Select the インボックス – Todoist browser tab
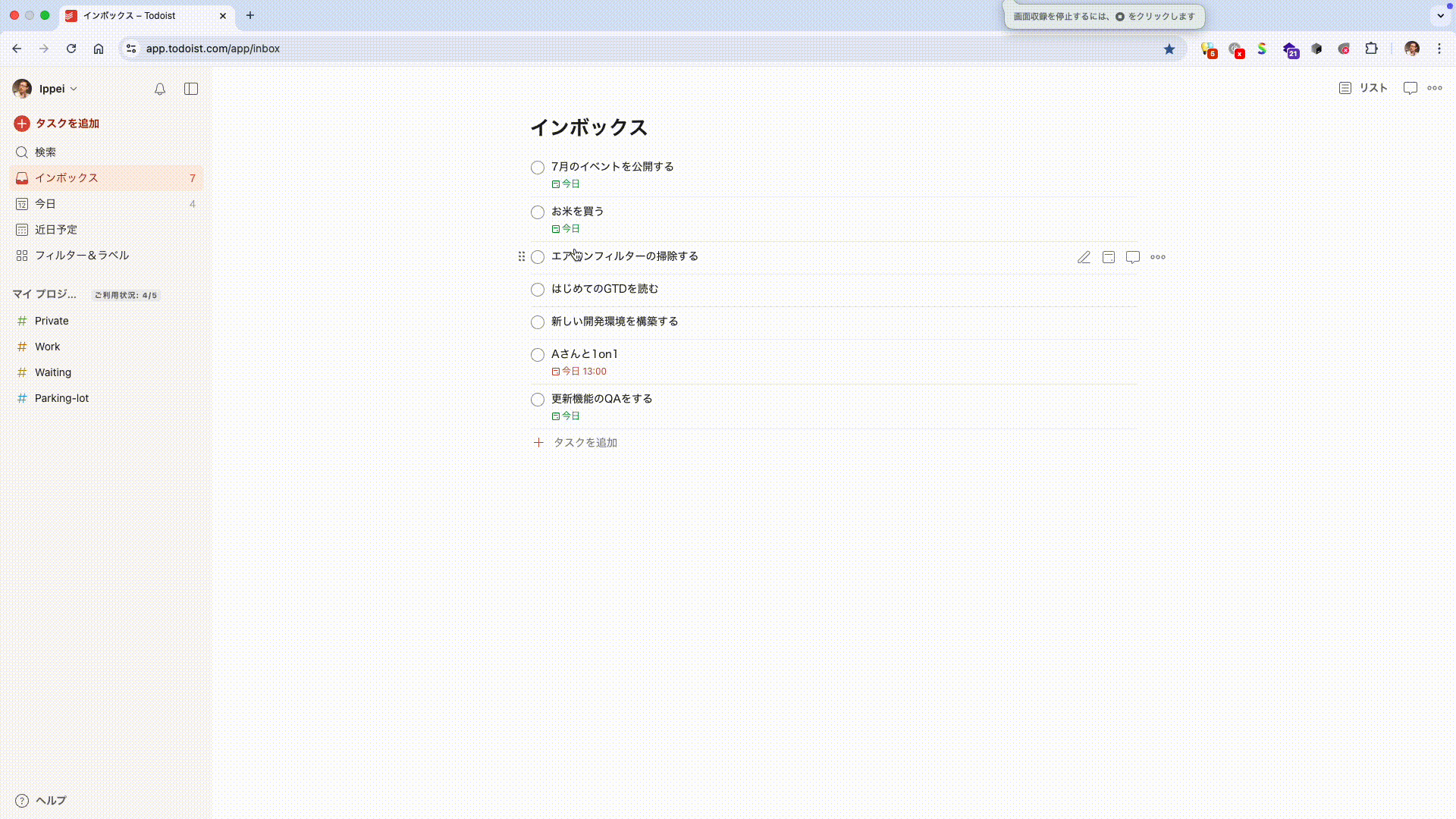The width and height of the screenshot is (1456, 819). pos(129,15)
